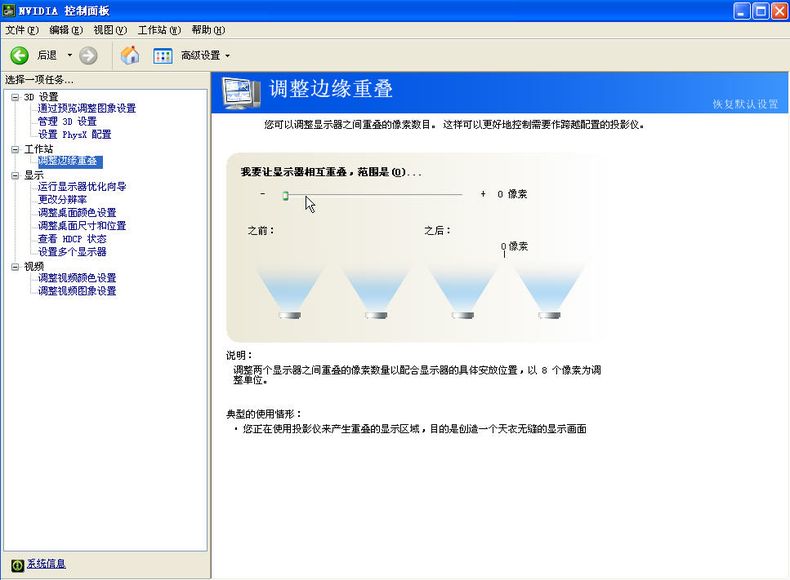Viewport: 790px width, 580px height.
Task: Collapse the 视频 tree node
Action: tap(15, 267)
